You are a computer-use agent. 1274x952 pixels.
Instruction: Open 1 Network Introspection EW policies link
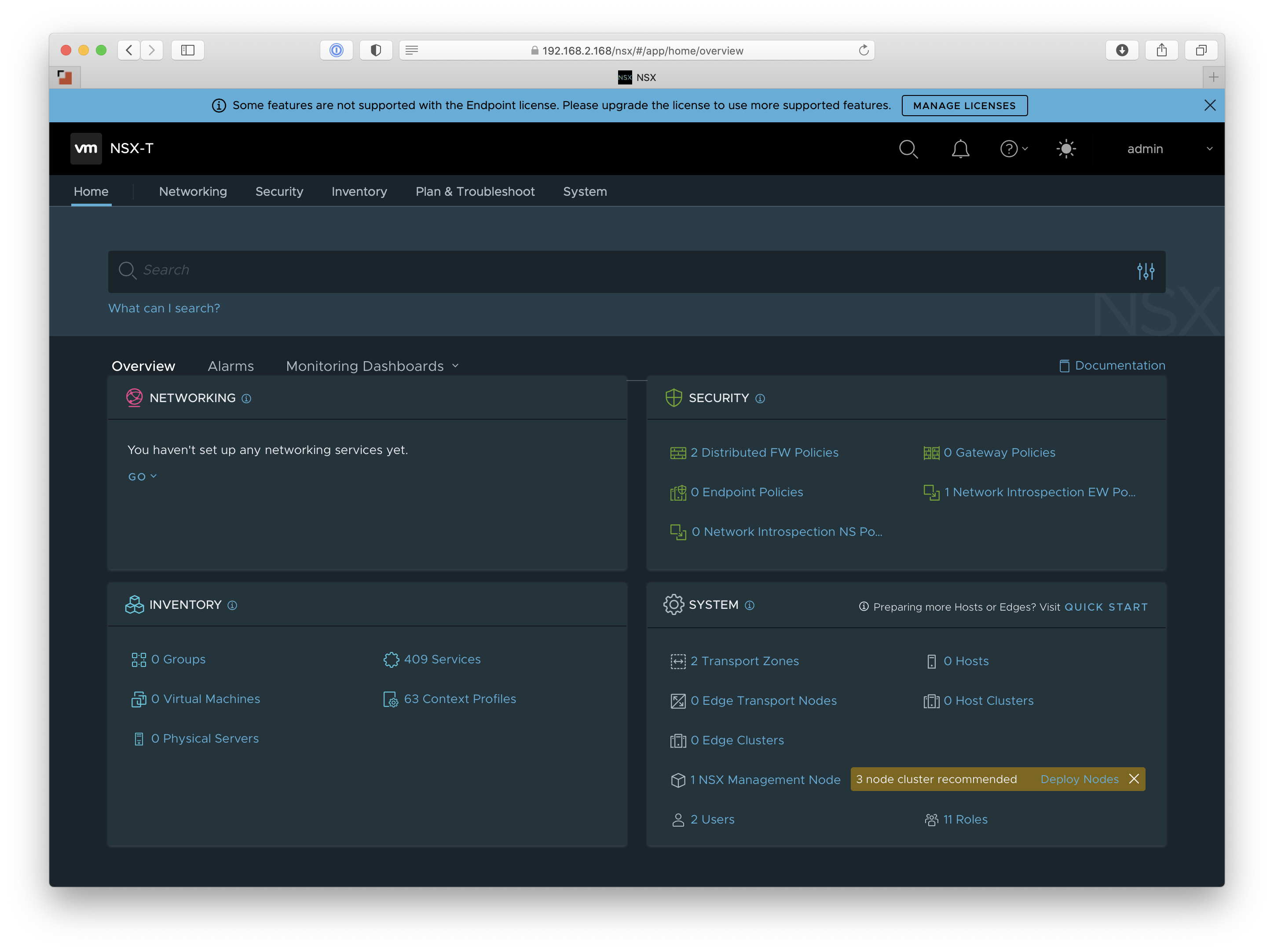pyautogui.click(x=1040, y=492)
